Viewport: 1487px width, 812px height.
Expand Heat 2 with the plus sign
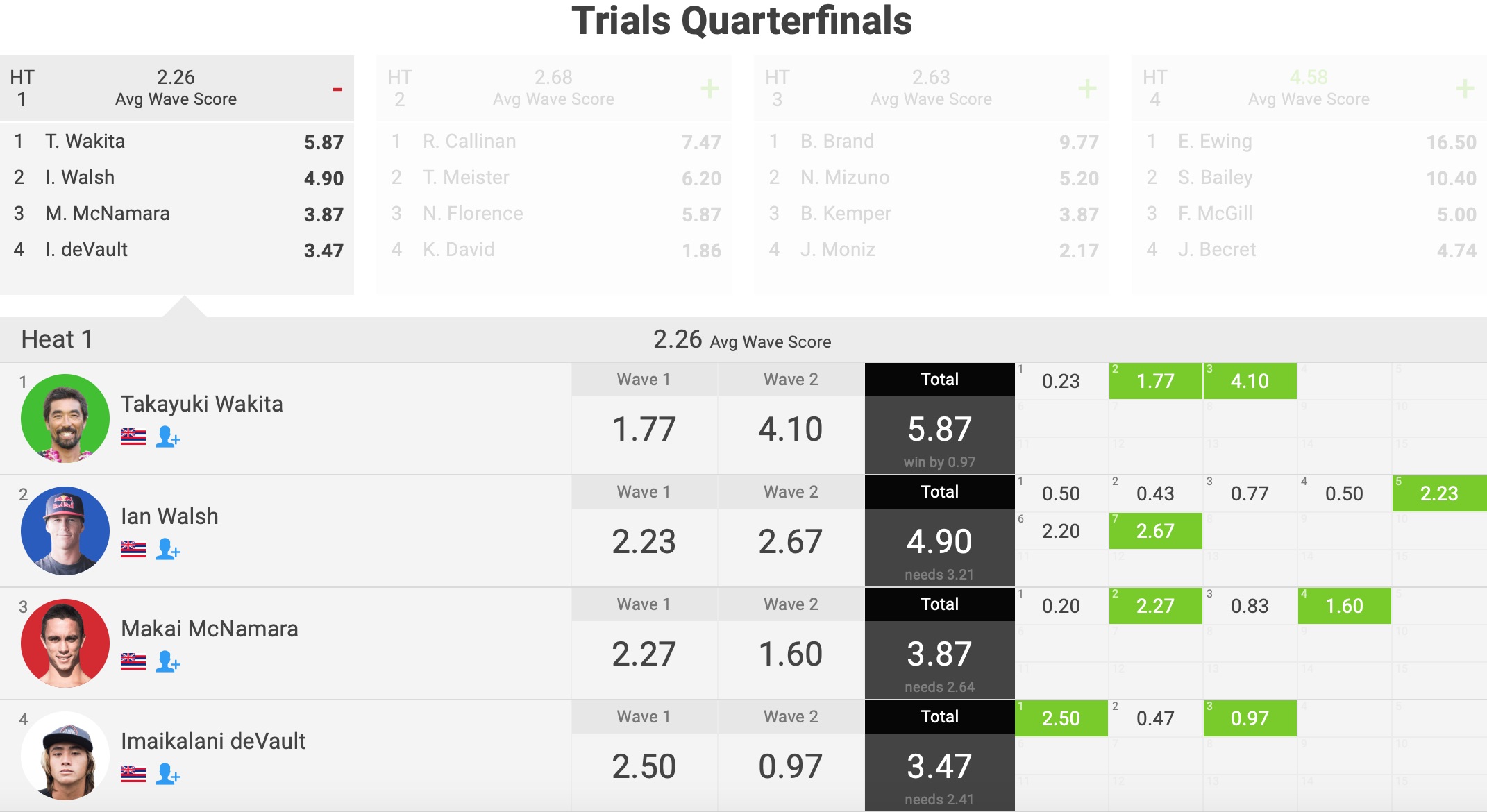(x=709, y=89)
